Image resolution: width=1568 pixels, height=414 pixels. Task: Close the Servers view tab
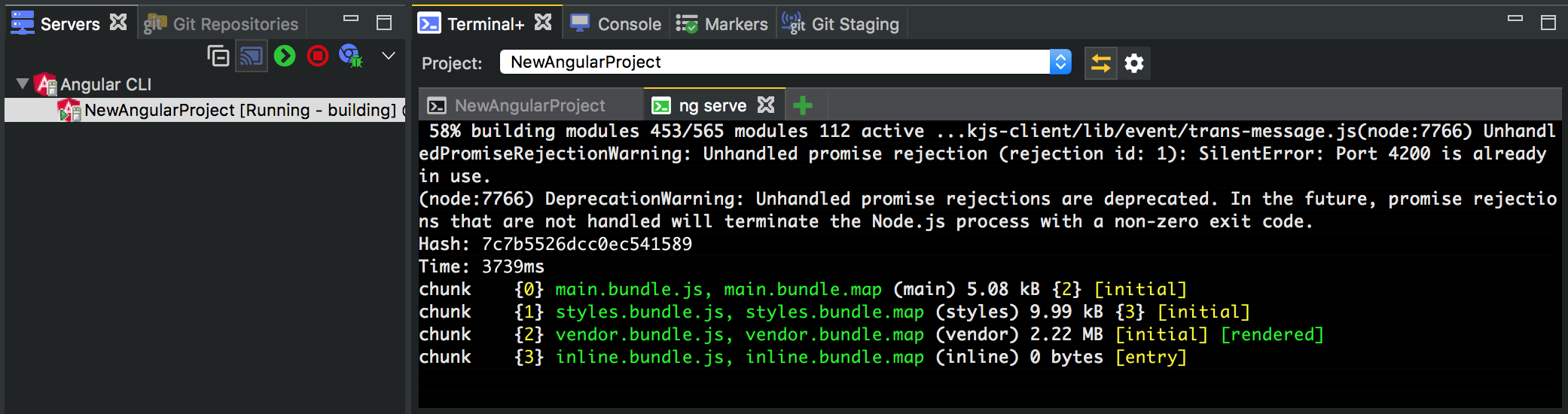pyautogui.click(x=118, y=23)
